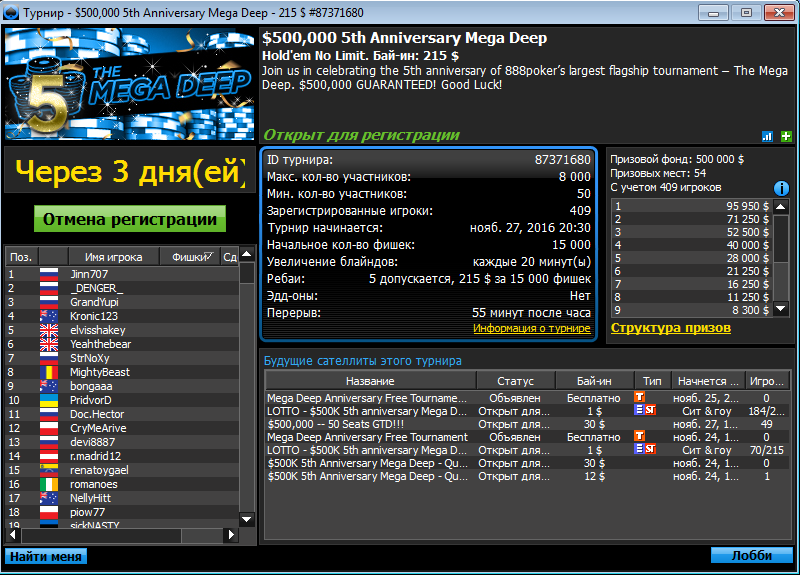This screenshot has width=800, height=575.
Task: Open the Структура призов link
Action: tap(670, 328)
